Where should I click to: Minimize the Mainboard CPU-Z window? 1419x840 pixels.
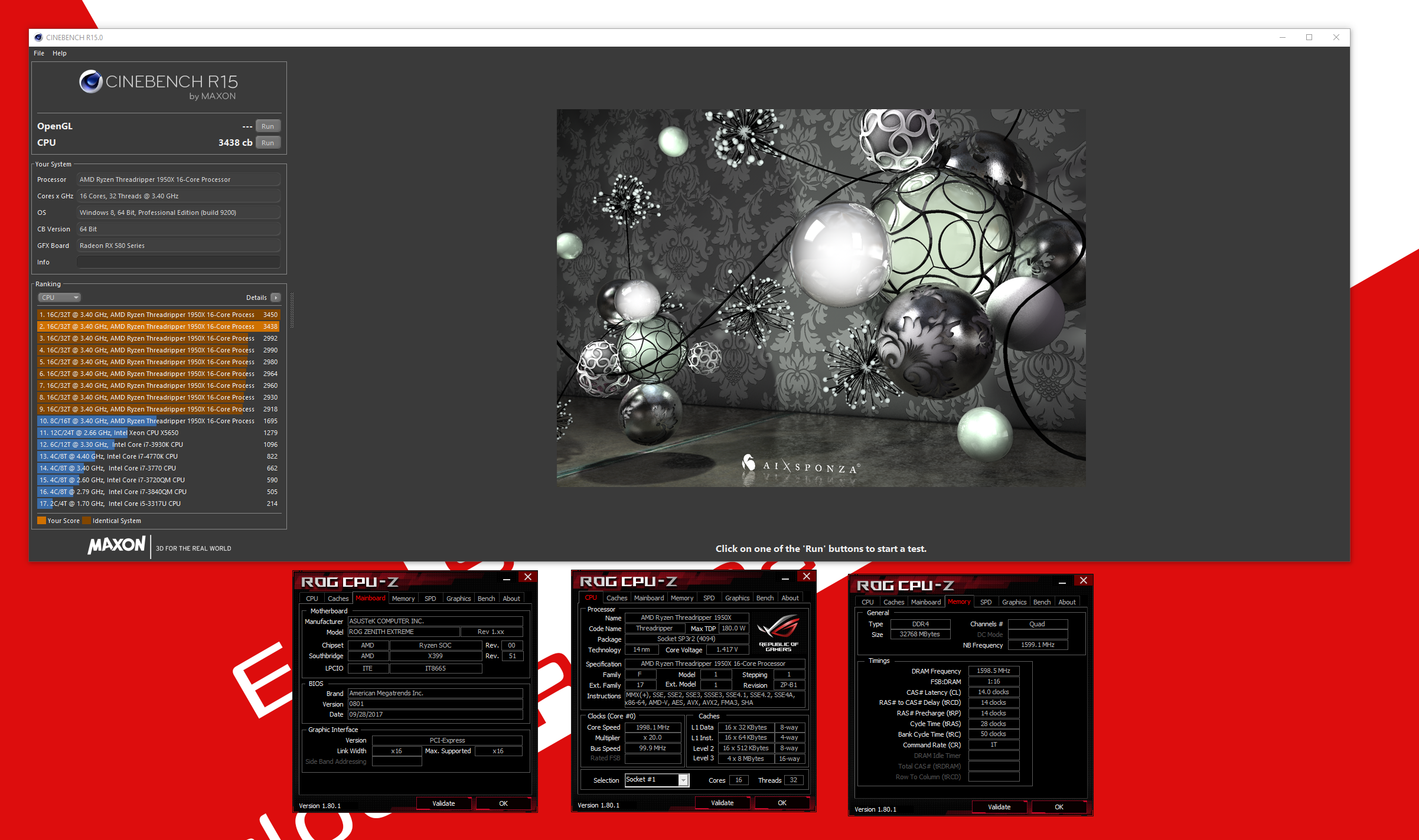tap(507, 578)
